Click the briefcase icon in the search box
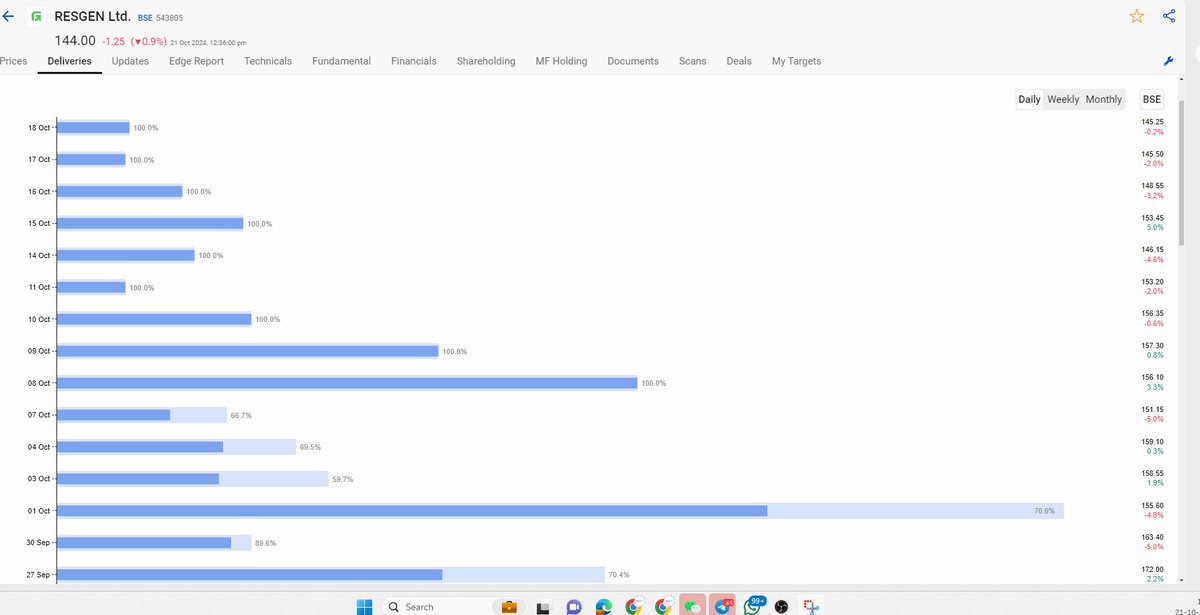 508,606
